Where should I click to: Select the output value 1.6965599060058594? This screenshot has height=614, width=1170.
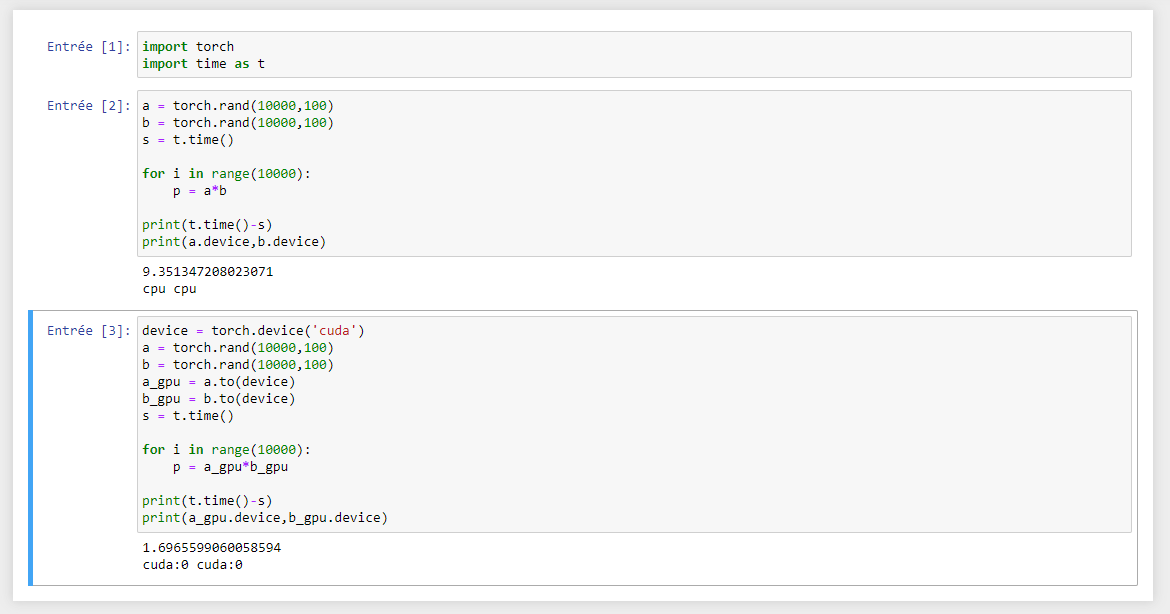click(x=212, y=548)
